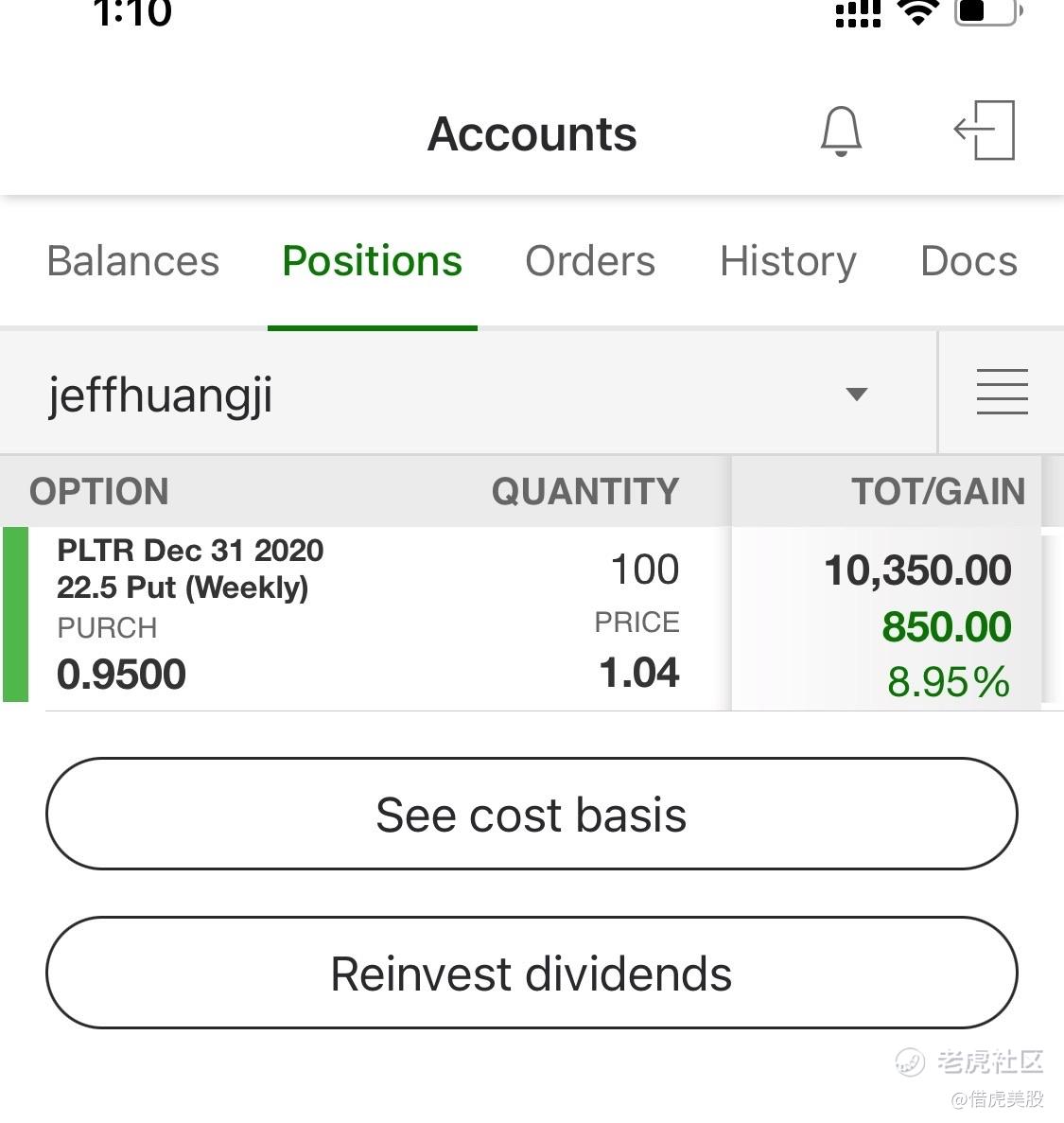The height and width of the screenshot is (1123, 1064).
Task: Open the hamburger list menu icon
Action: [x=1002, y=392]
